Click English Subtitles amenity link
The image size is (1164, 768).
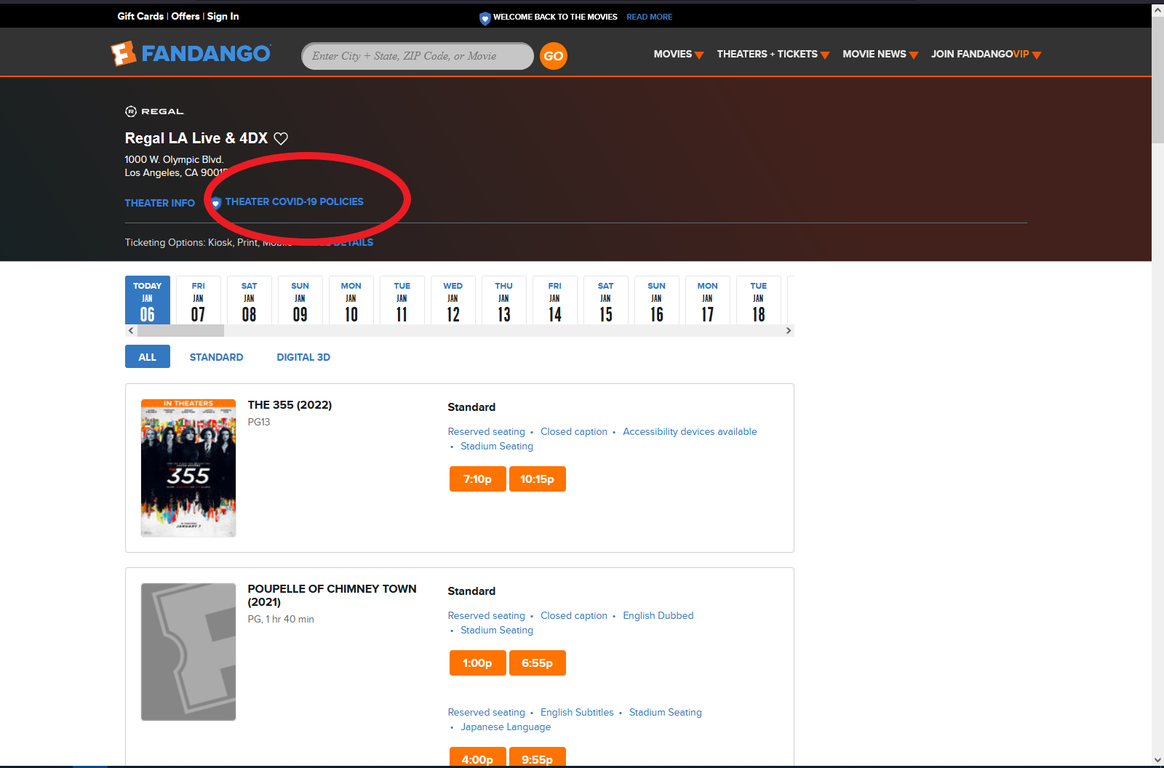(x=577, y=712)
